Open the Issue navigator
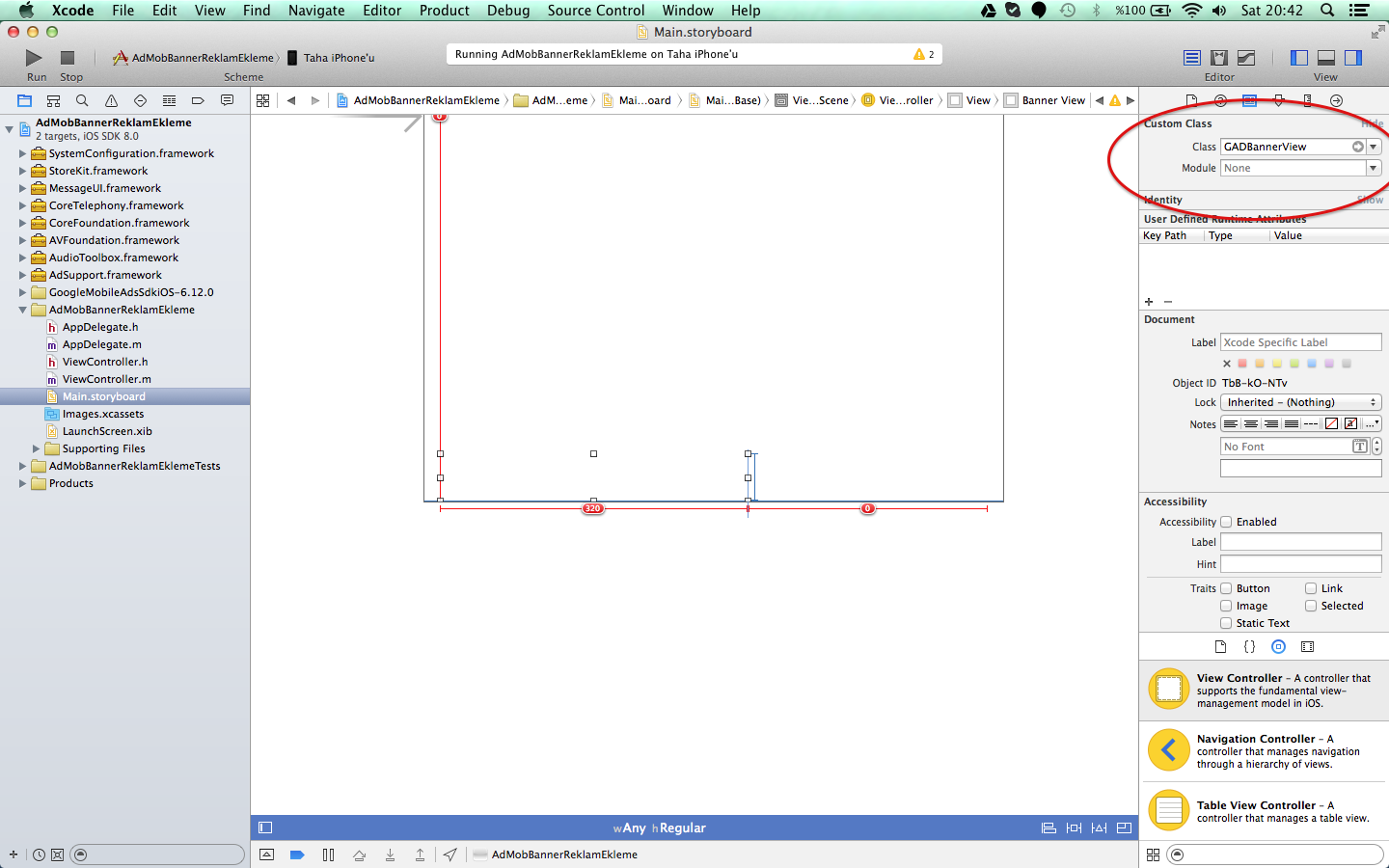 pos(111,100)
